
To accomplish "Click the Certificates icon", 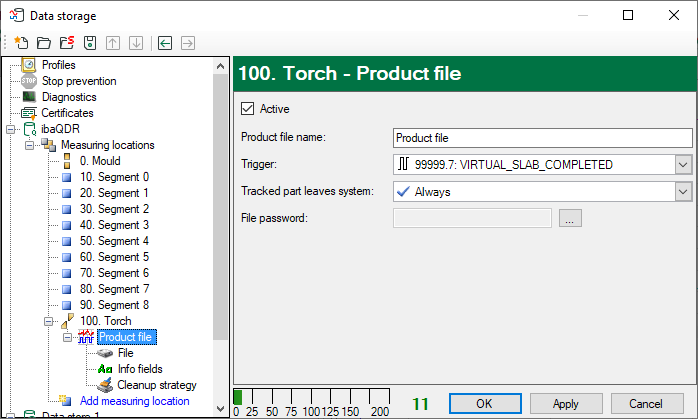I will (x=29, y=113).
